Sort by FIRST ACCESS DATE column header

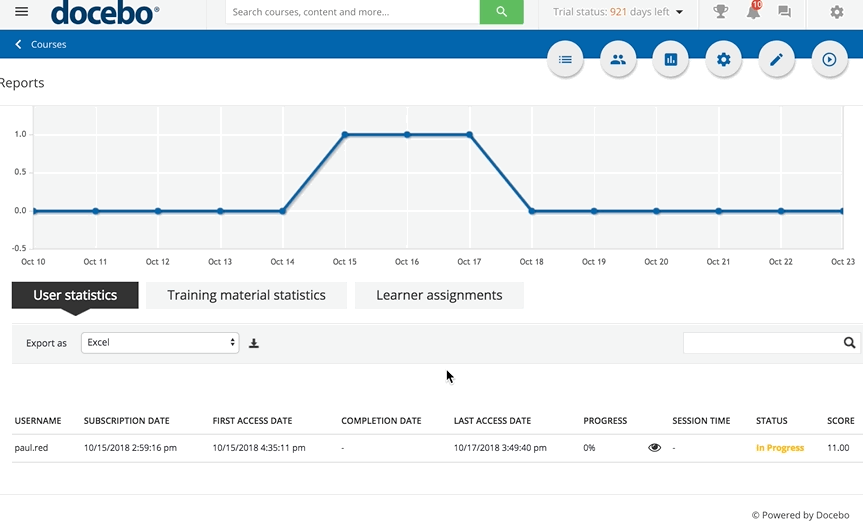pos(252,421)
